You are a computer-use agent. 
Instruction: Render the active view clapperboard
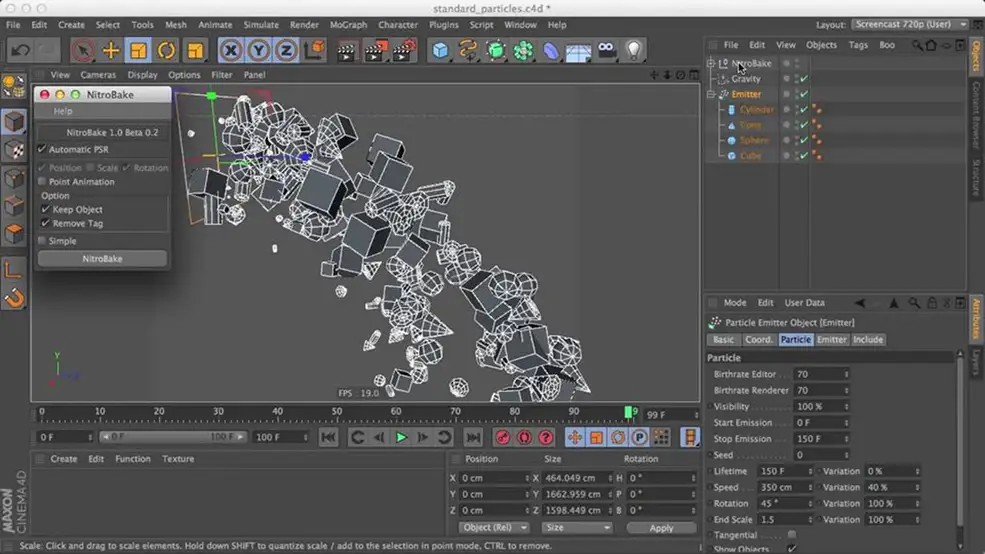(x=346, y=50)
